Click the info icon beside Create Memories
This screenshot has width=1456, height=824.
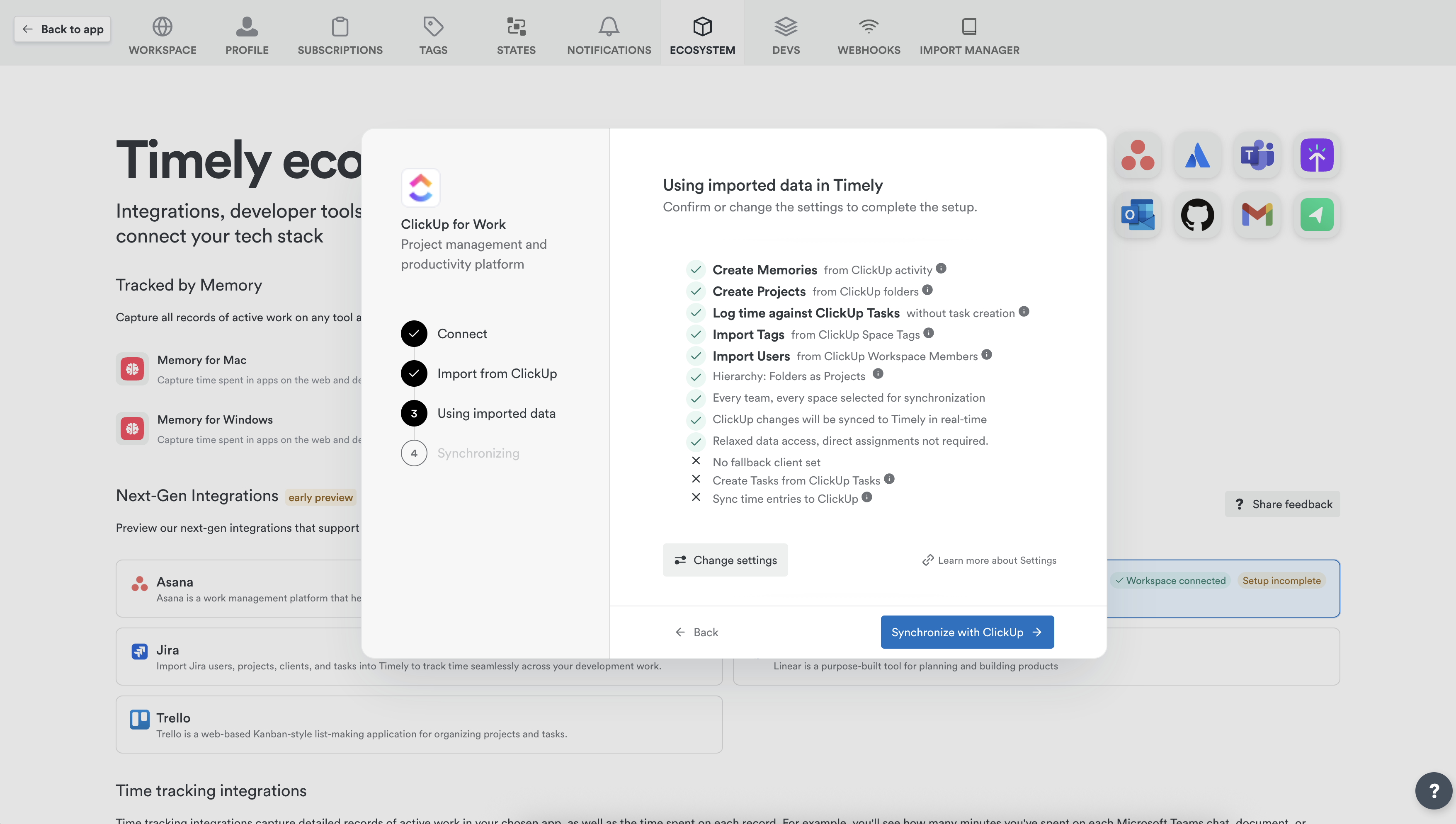[941, 268]
